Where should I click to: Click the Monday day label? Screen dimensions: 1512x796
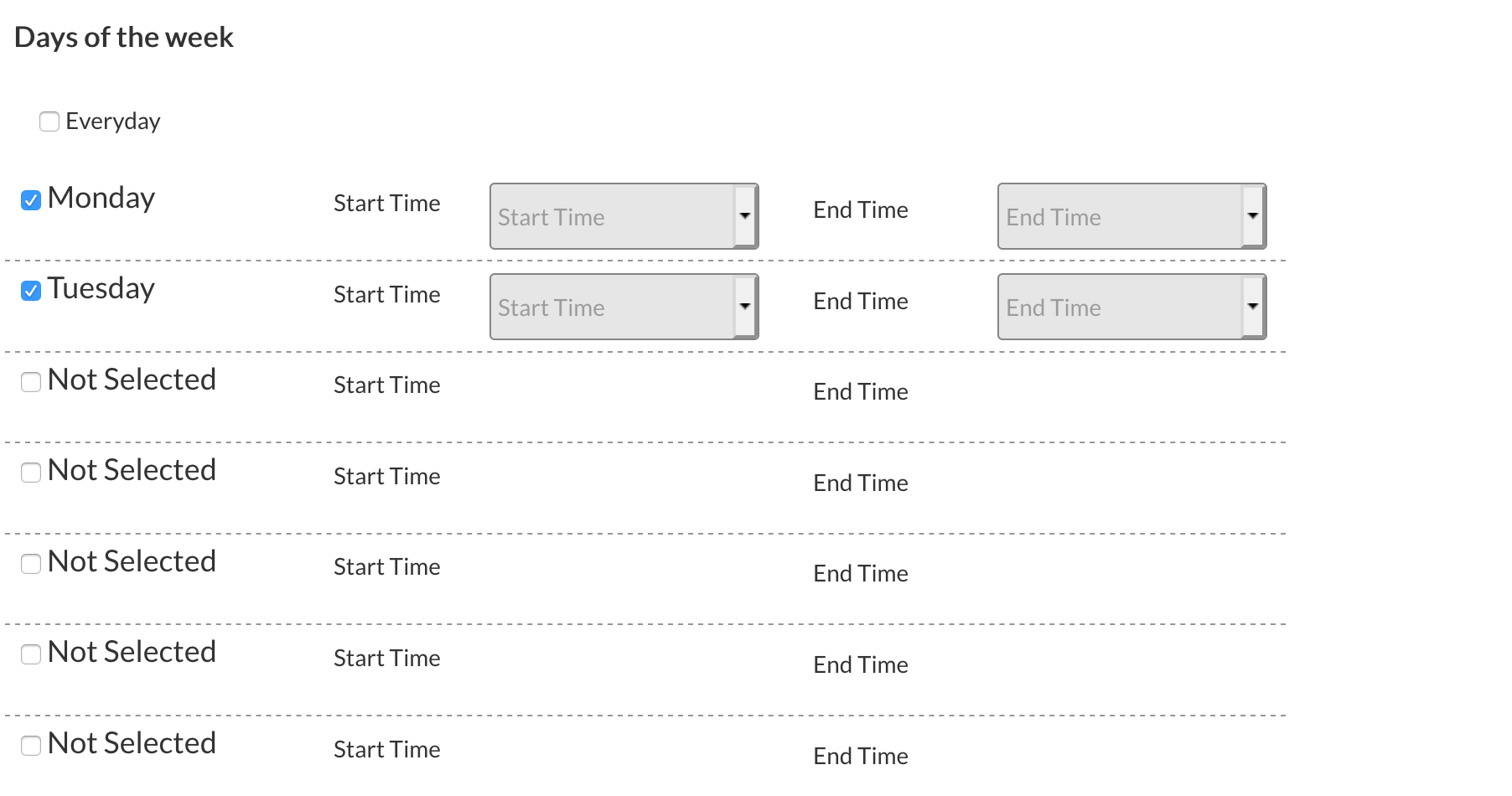coord(101,198)
